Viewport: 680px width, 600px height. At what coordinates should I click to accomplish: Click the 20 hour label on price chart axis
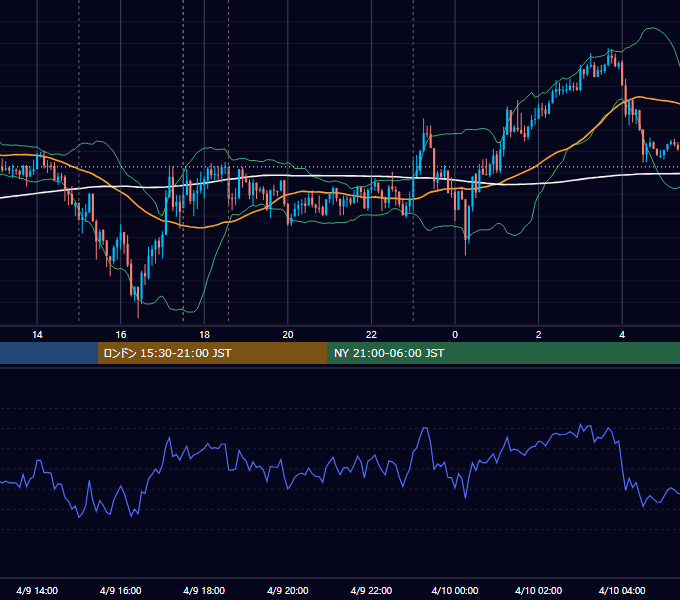[288, 335]
